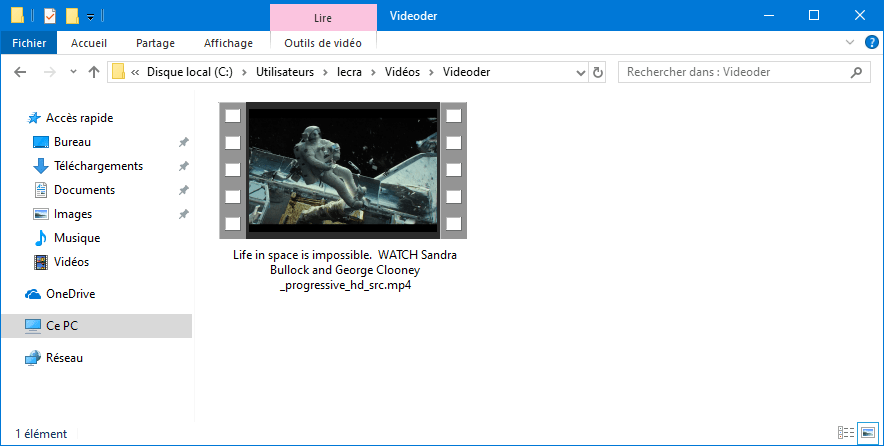Open Musique in navigation pane
The height and width of the screenshot is (446, 884).
pyautogui.click(x=77, y=238)
